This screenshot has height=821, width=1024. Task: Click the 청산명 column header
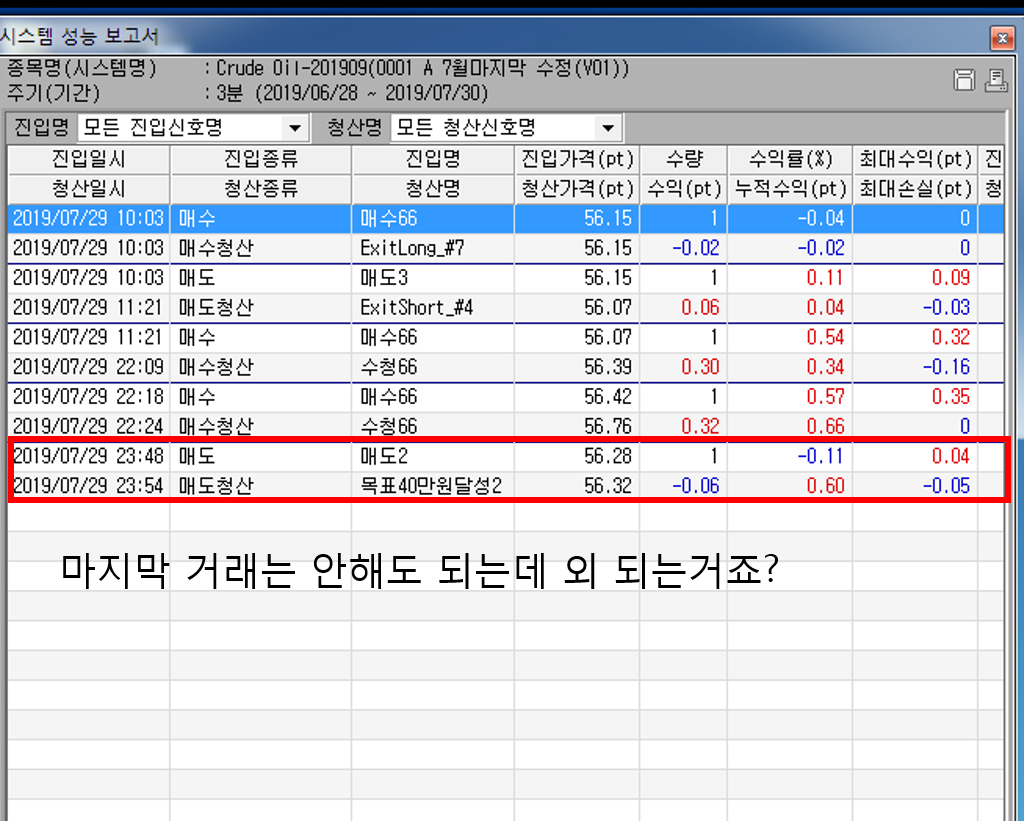pos(432,188)
